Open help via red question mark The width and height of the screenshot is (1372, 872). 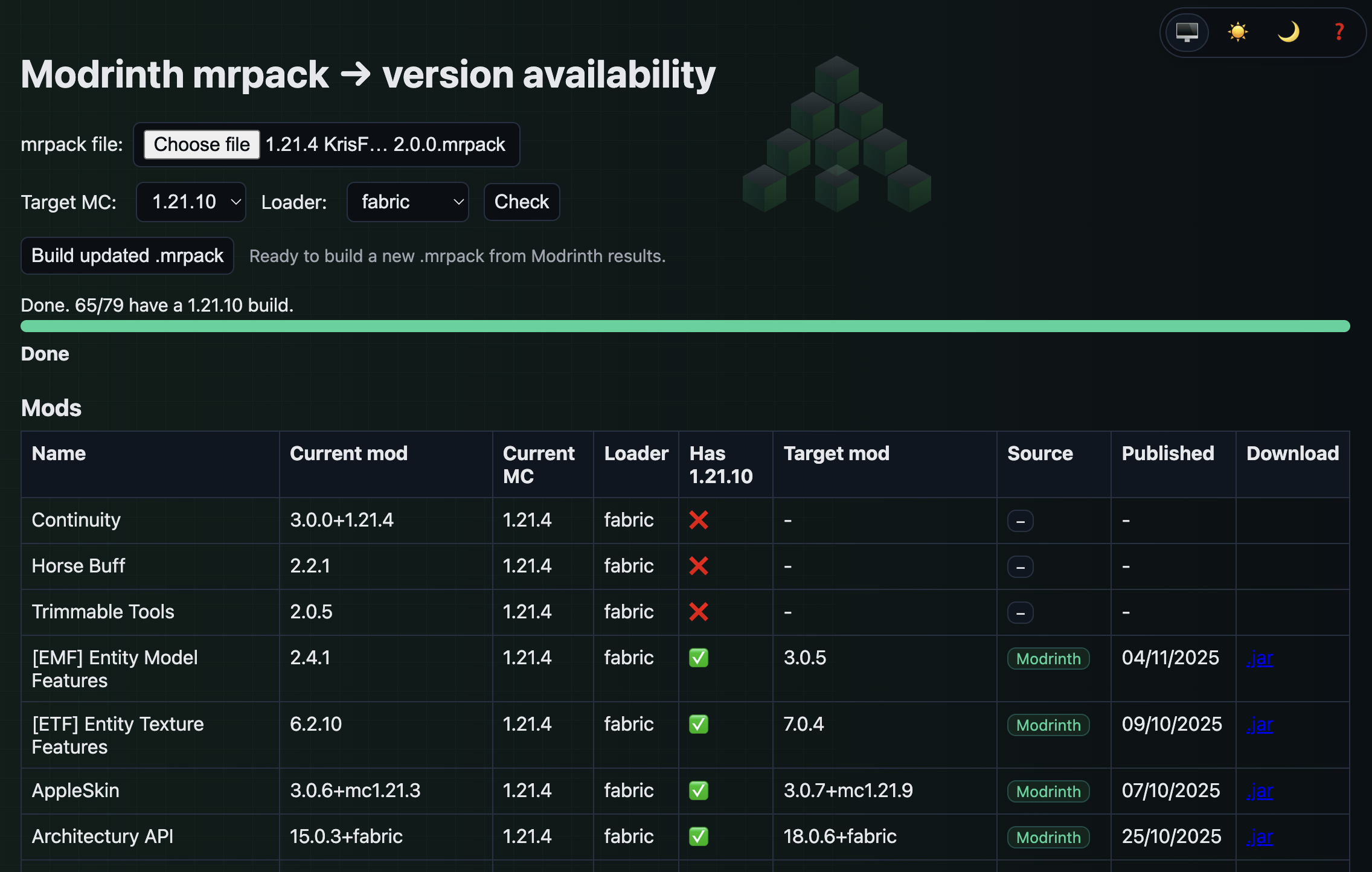[x=1339, y=32]
